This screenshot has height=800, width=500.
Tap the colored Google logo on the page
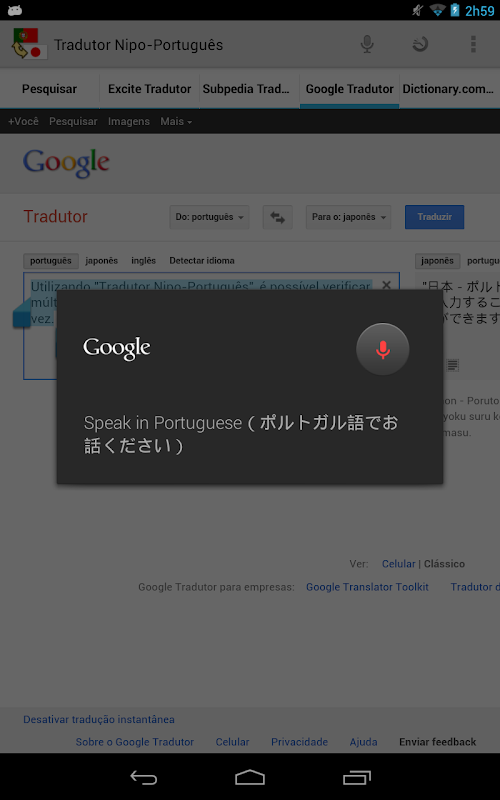coord(66,163)
